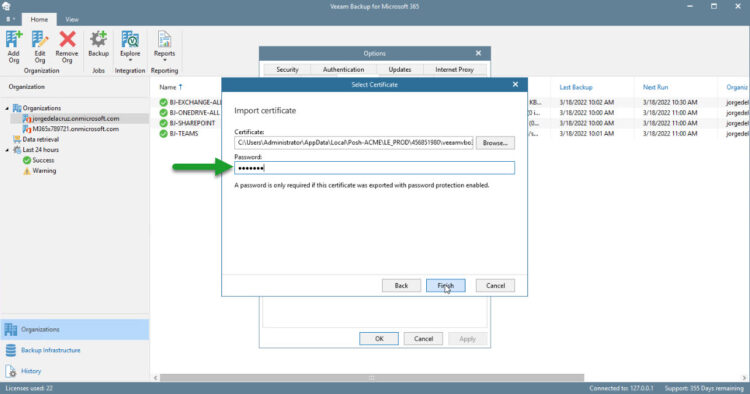Click the Last Backup time for BJ-EXCHANGE-ALL
The image size is (750, 394).
[x=586, y=102]
